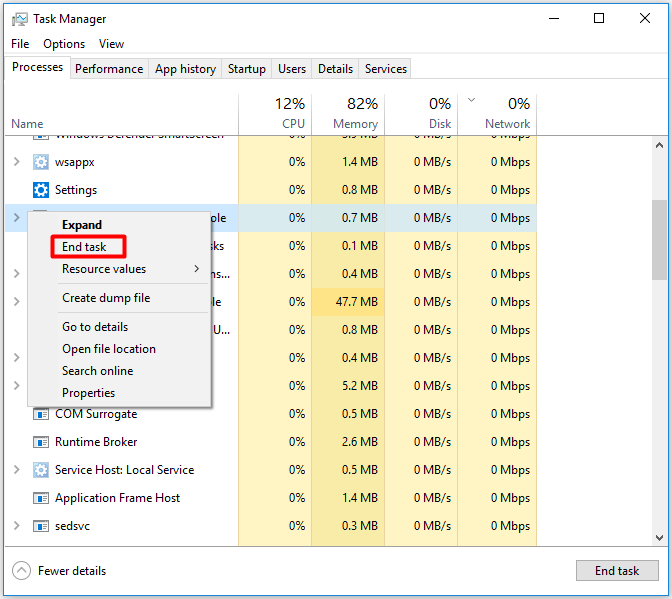The image size is (672, 599).
Task: Click the Fewer details link
Action: pos(72,571)
